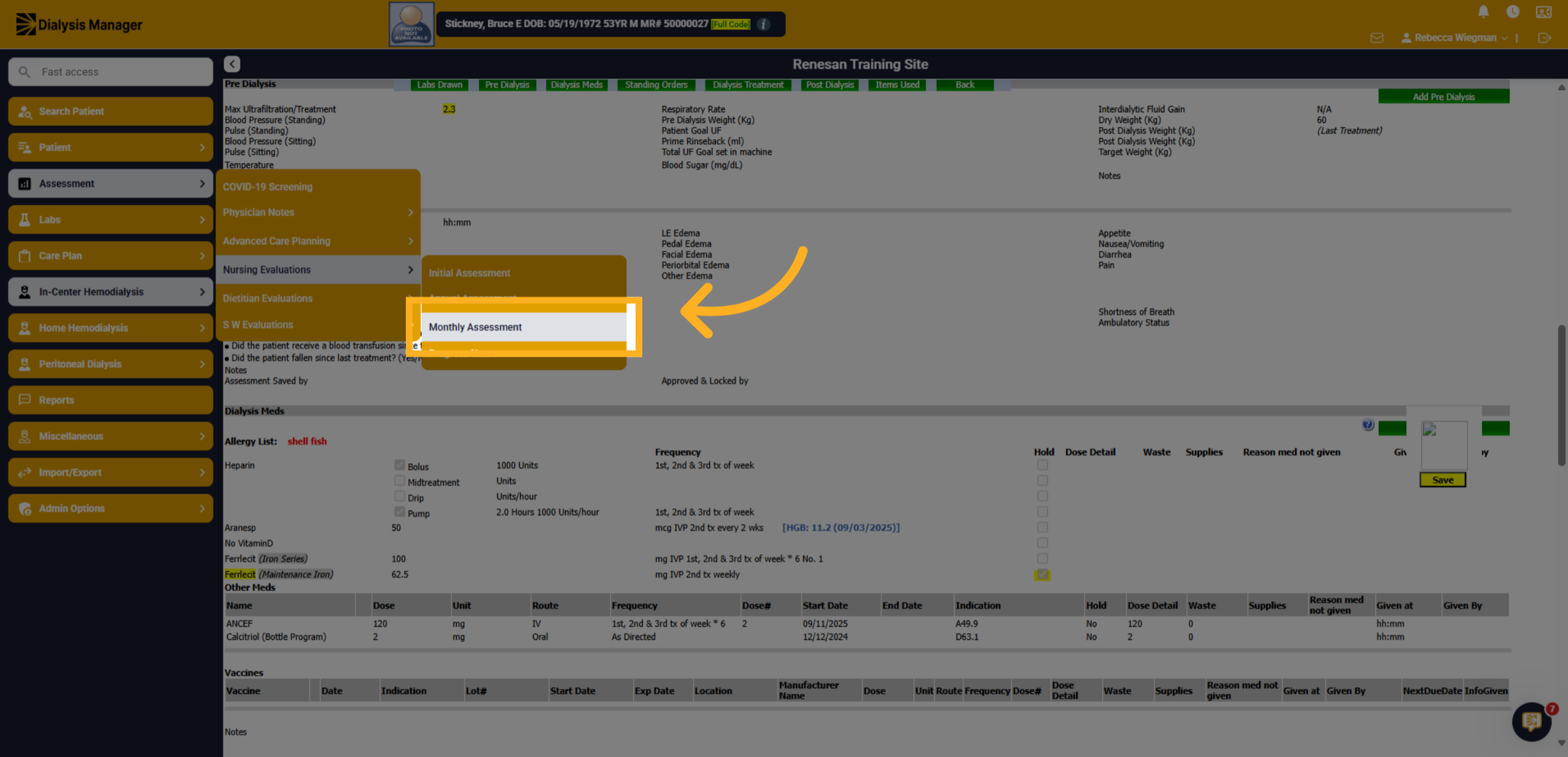Viewport: 1568px width, 757px height.
Task: Click the vertical scrollbar thumb on the right edge
Action: pyautogui.click(x=1561, y=395)
